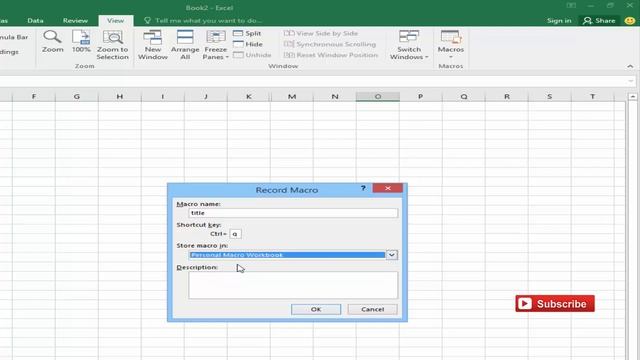The image size is (640, 360).
Task: Click Reset Window Position
Action: 331,55
